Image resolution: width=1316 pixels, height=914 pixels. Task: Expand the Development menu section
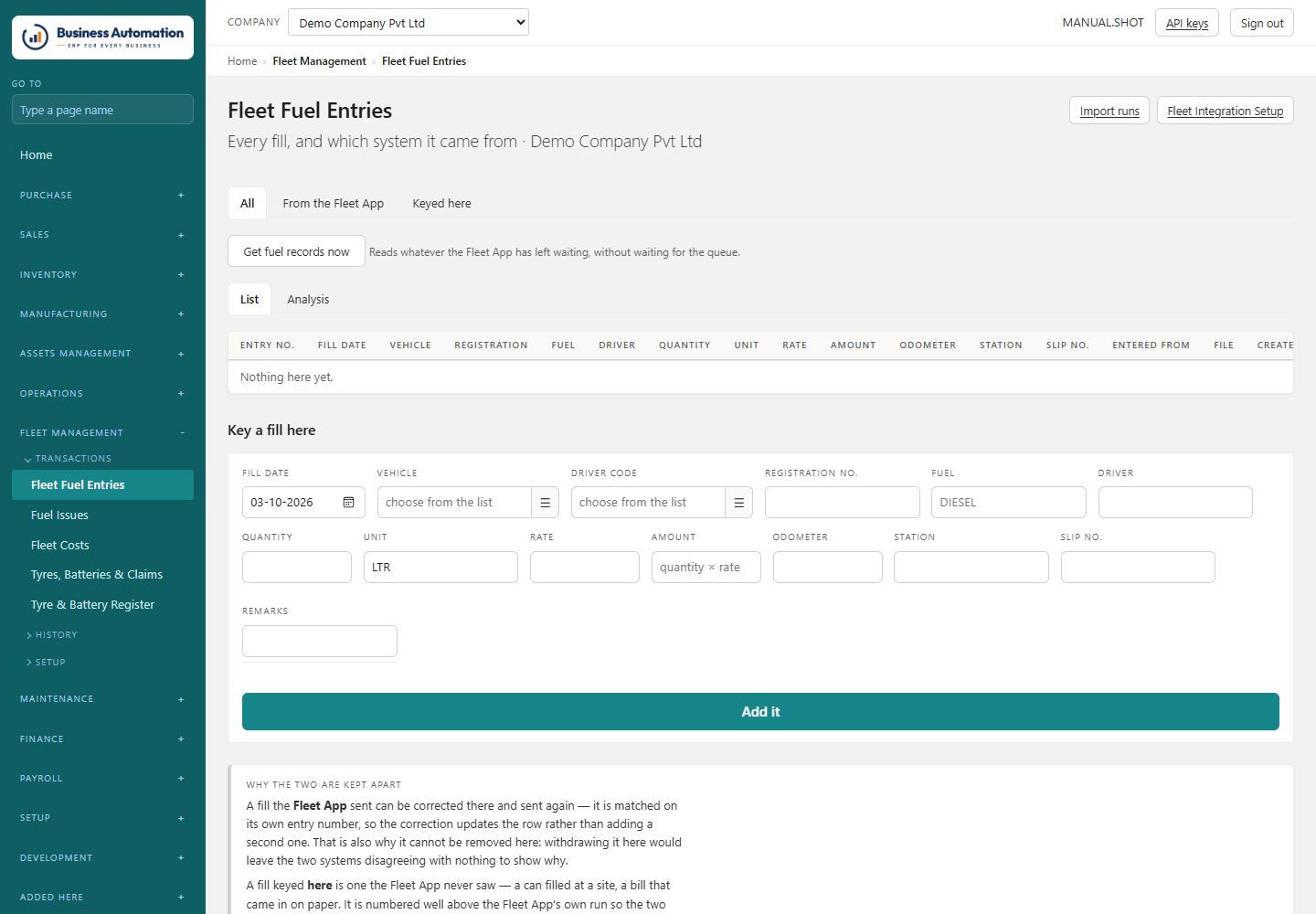(102, 858)
